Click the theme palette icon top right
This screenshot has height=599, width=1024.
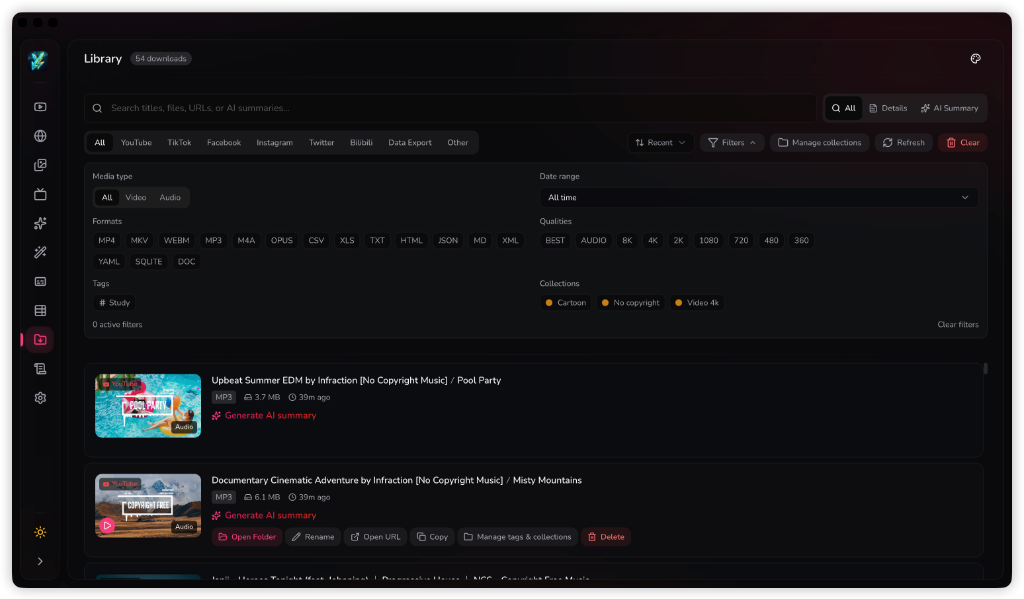pyautogui.click(x=975, y=59)
